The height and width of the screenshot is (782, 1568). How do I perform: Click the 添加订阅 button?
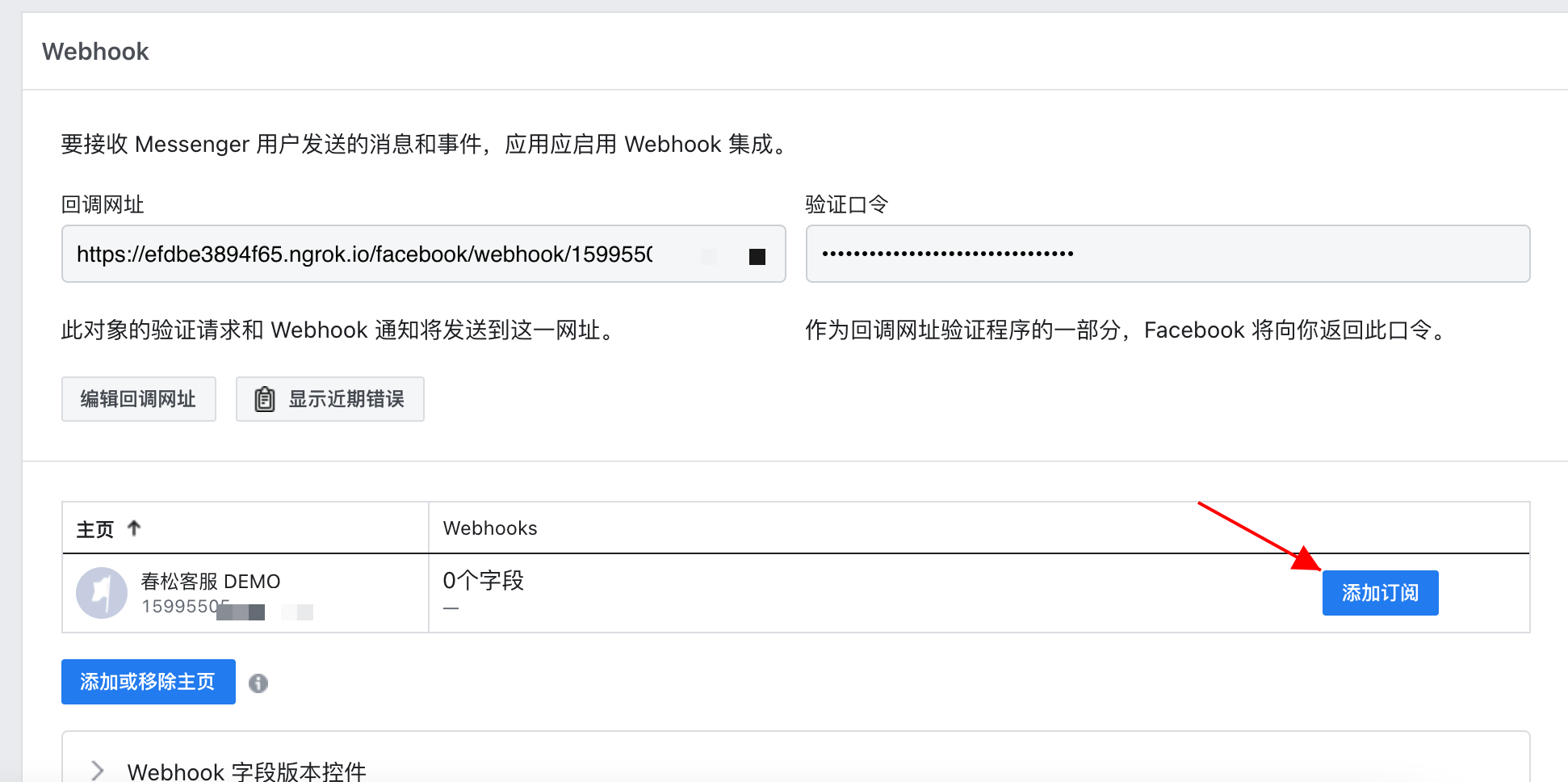[x=1380, y=593]
